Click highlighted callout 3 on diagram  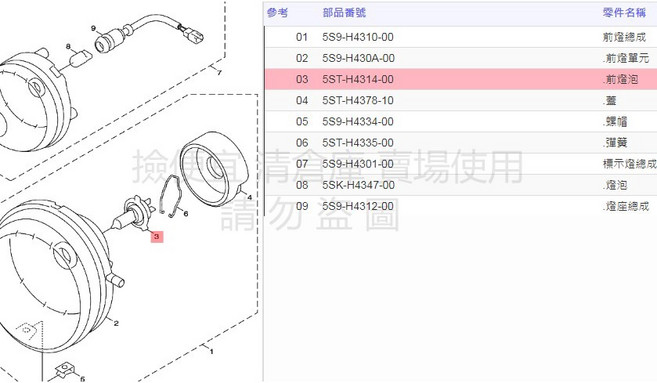(157, 237)
